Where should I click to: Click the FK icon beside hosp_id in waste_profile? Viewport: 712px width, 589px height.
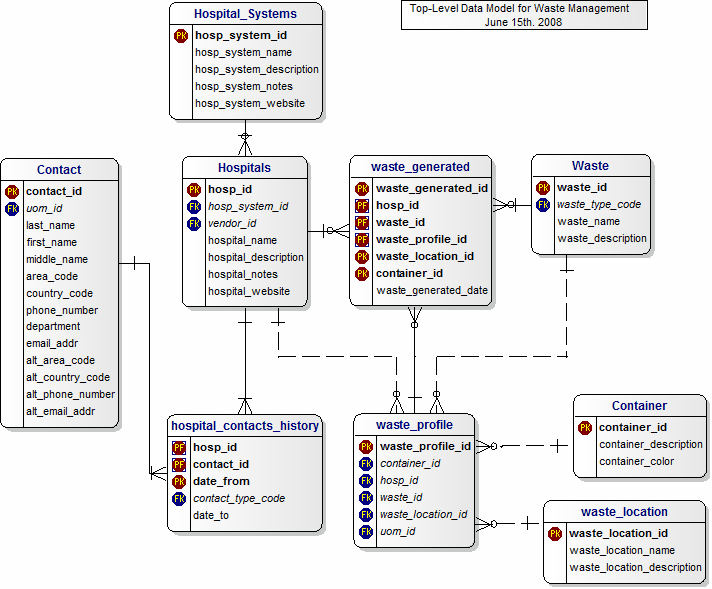point(366,481)
